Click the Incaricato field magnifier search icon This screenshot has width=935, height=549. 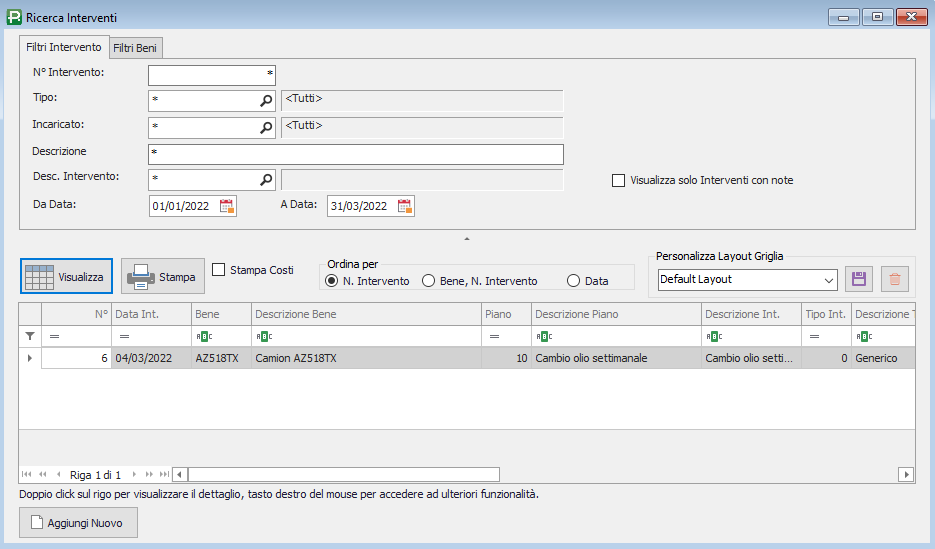[267, 128]
